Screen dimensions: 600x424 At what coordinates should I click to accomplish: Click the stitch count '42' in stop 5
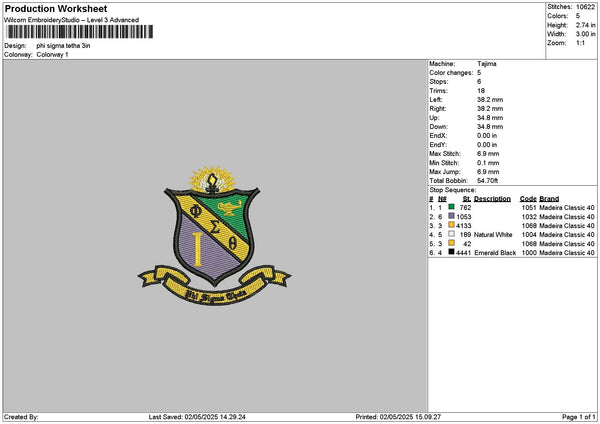coord(467,244)
